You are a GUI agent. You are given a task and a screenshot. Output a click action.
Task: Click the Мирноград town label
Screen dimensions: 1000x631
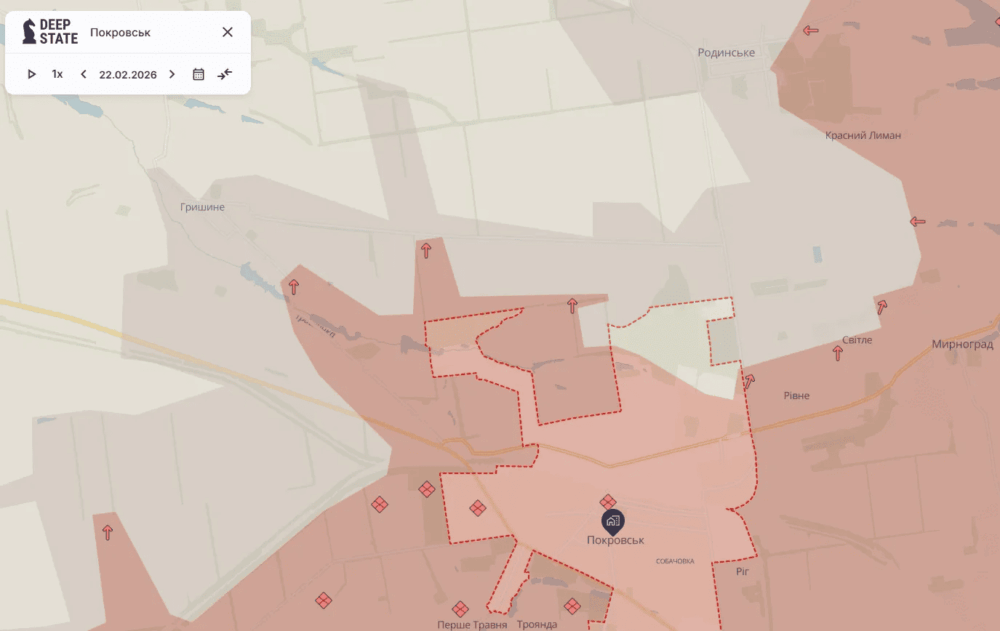[962, 344]
